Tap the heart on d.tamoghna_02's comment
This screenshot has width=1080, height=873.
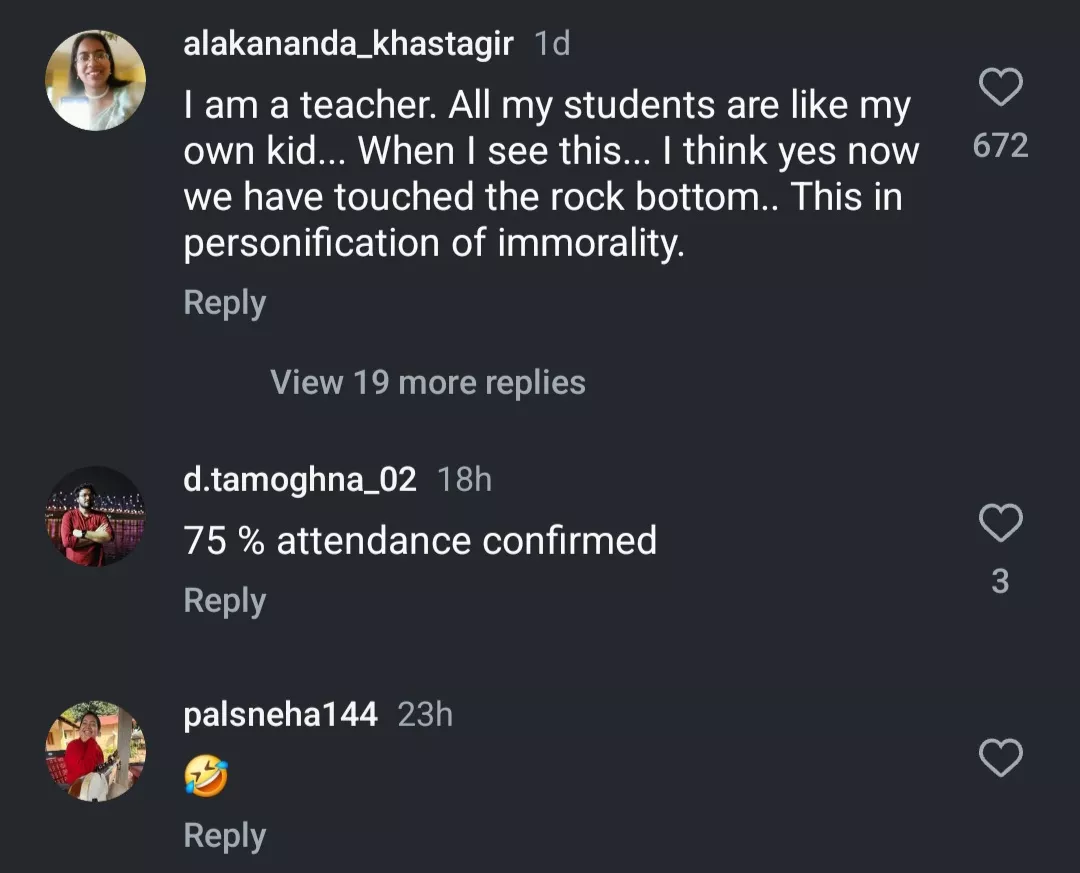[999, 523]
